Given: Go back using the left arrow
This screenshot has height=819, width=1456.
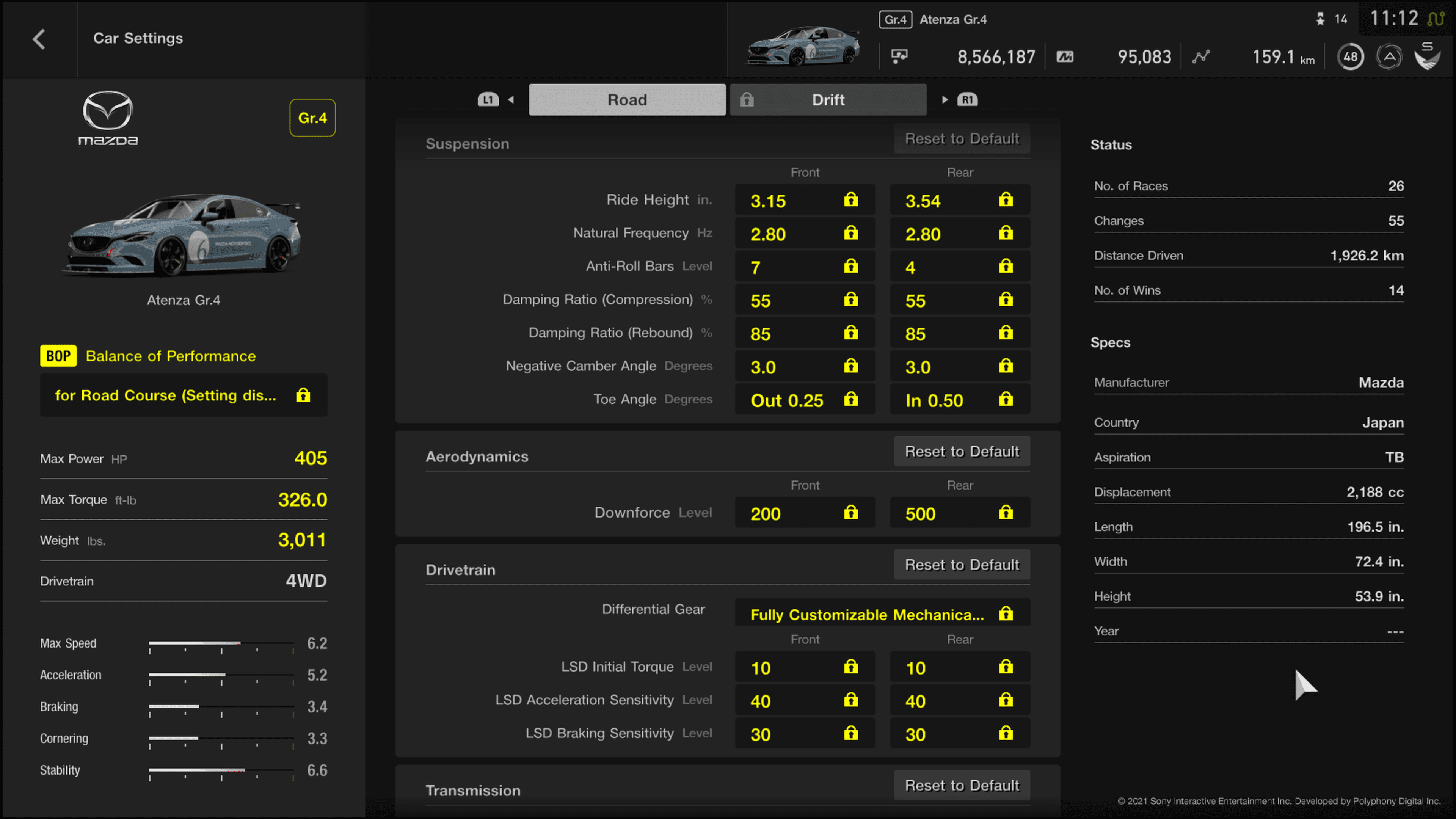Looking at the screenshot, I should 39,39.
